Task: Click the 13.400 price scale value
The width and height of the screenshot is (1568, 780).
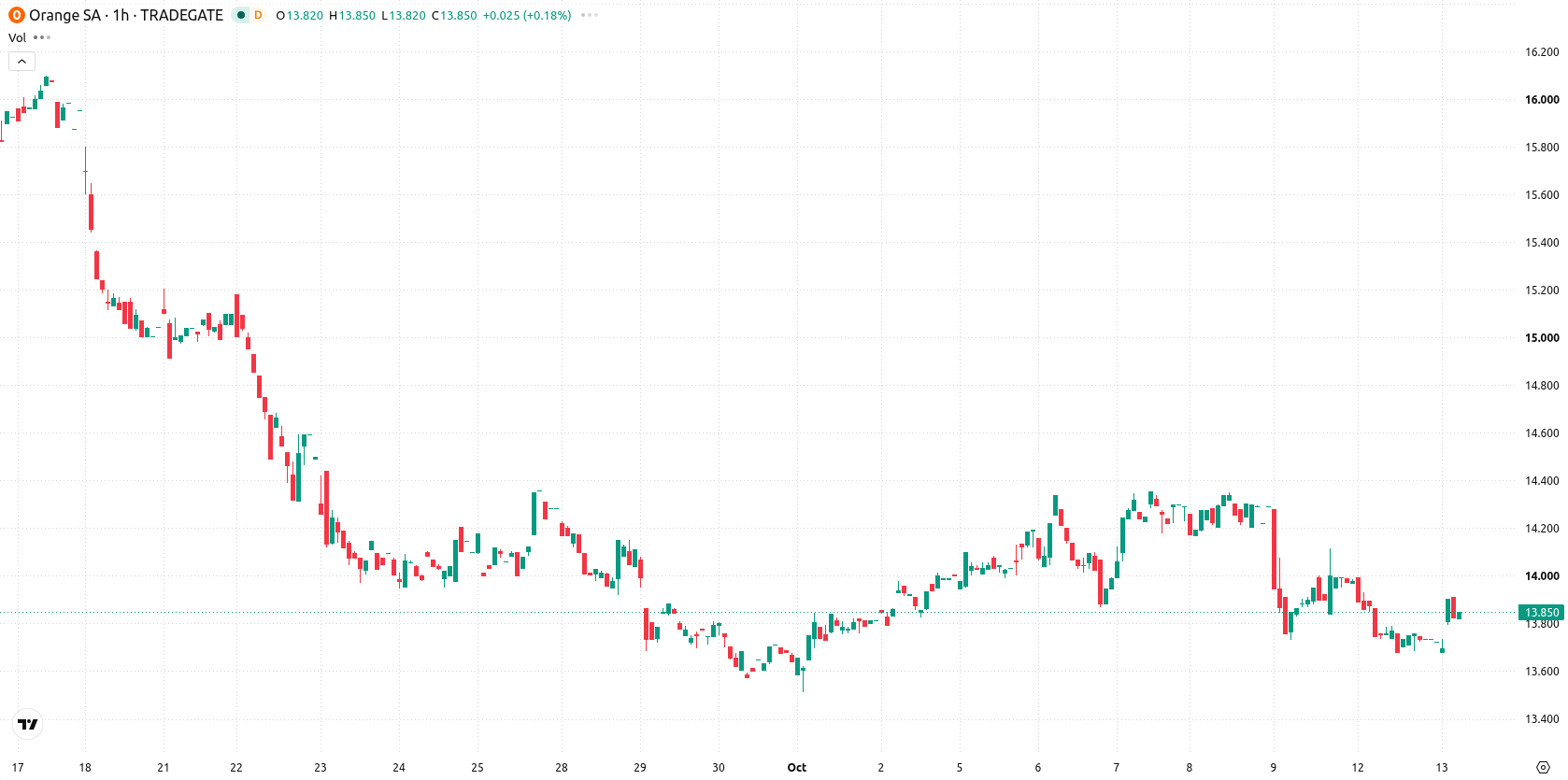Action: point(1542,718)
